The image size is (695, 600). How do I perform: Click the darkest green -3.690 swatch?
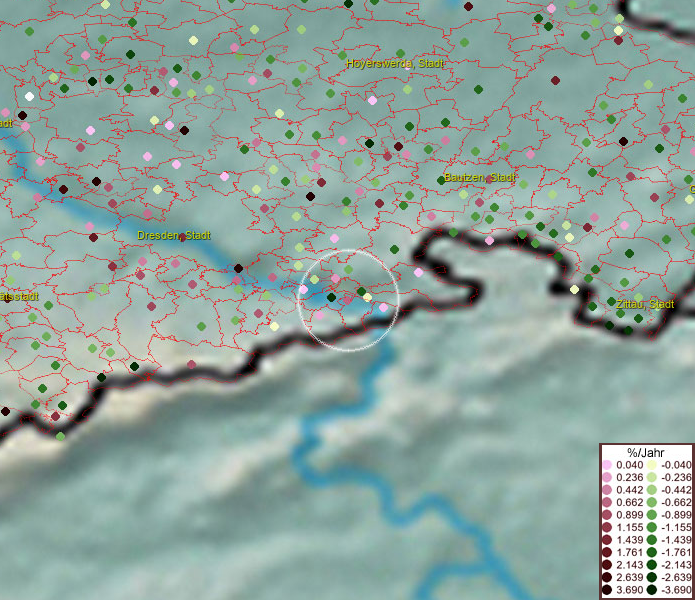point(650,590)
